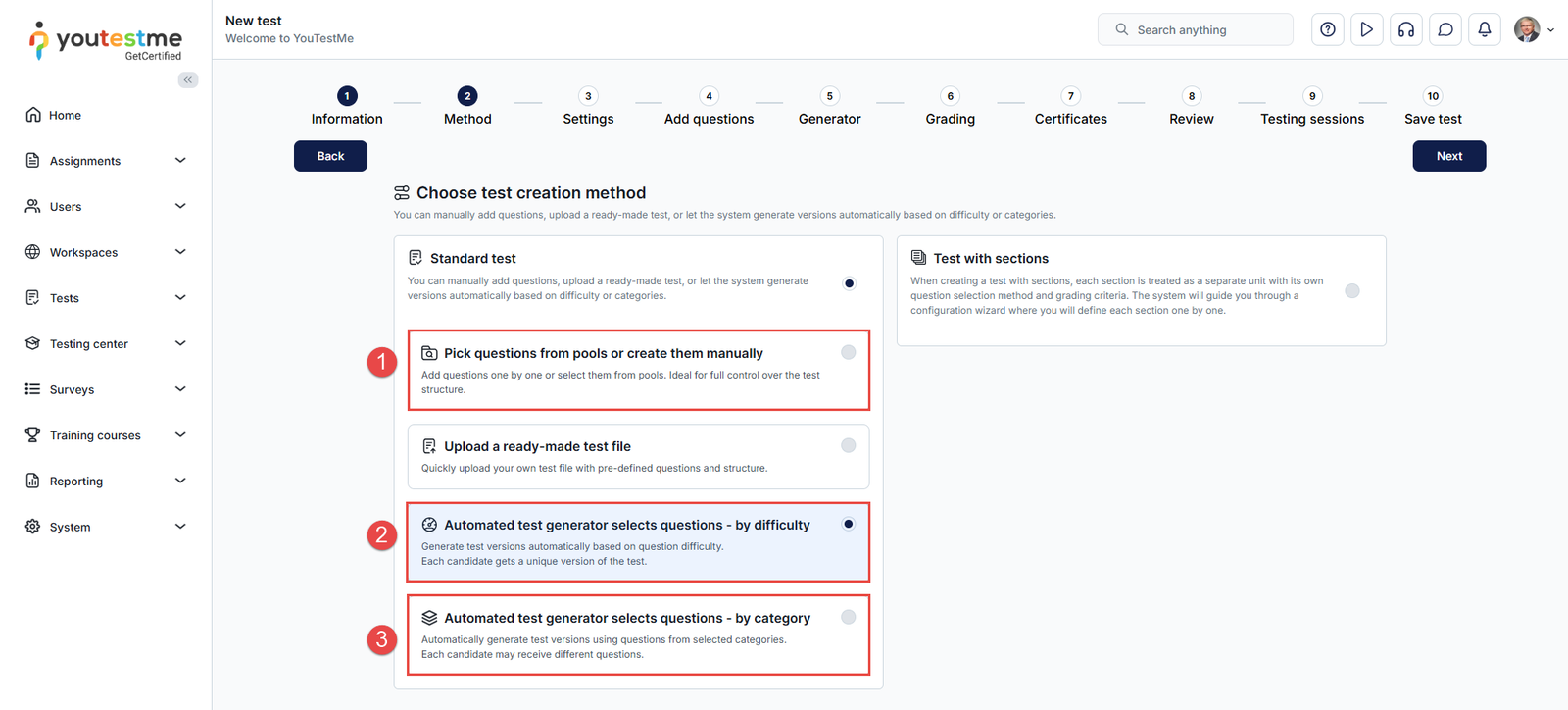Choose the by category generator radio button

[849, 617]
